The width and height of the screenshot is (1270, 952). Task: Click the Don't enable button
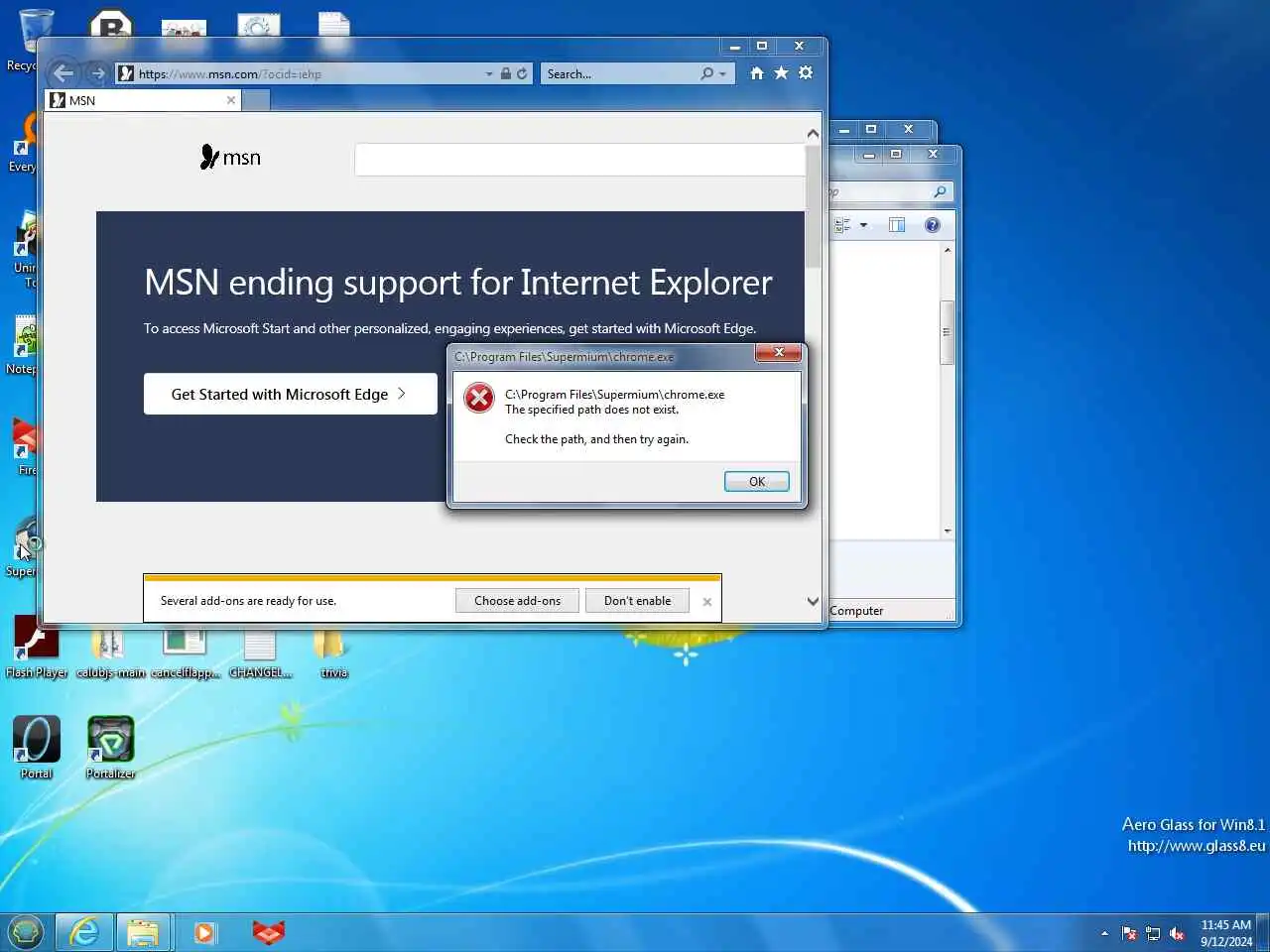click(637, 601)
